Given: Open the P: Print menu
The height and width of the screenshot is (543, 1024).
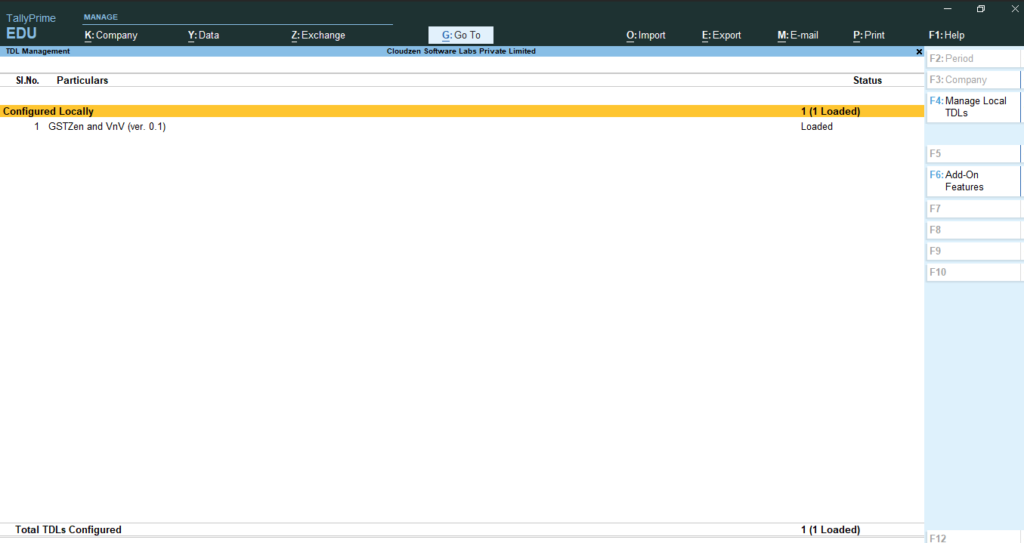Looking at the screenshot, I should point(869,35).
